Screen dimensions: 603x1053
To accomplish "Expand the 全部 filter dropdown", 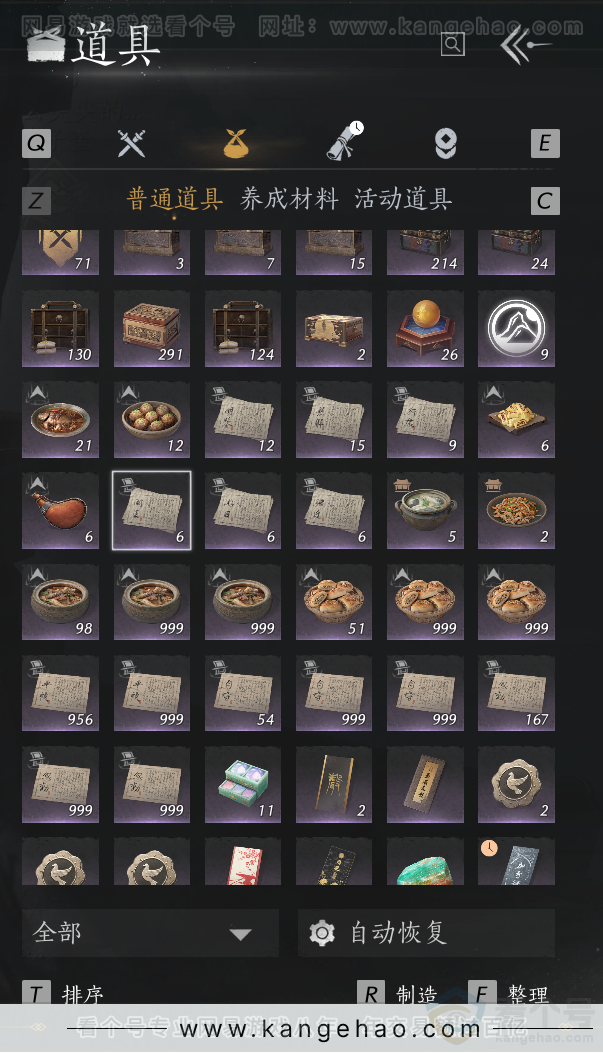I will pyautogui.click(x=150, y=933).
